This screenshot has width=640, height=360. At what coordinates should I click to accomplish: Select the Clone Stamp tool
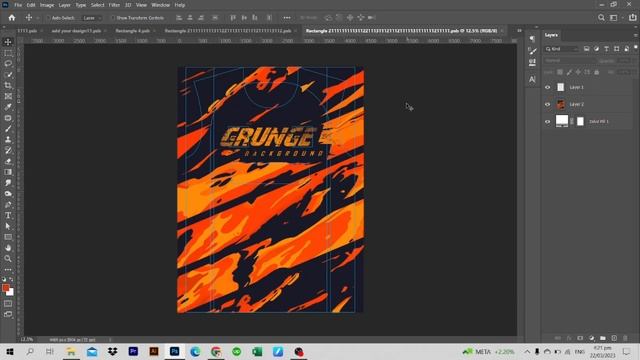8,140
